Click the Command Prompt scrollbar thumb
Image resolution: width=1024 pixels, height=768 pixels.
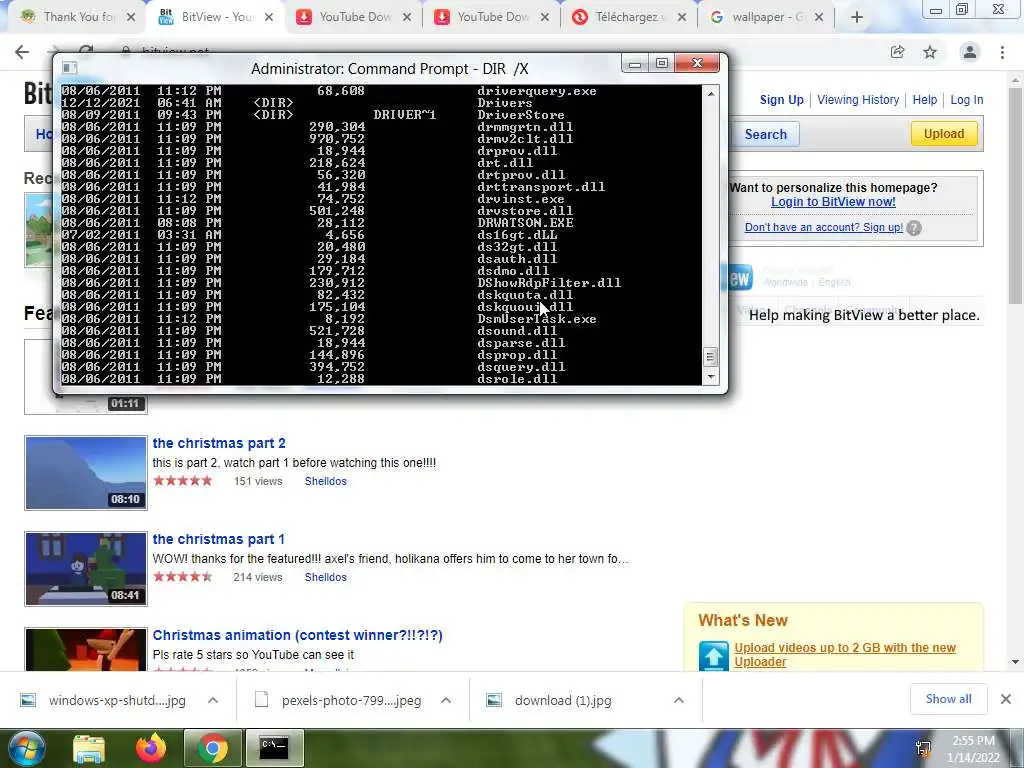point(711,357)
